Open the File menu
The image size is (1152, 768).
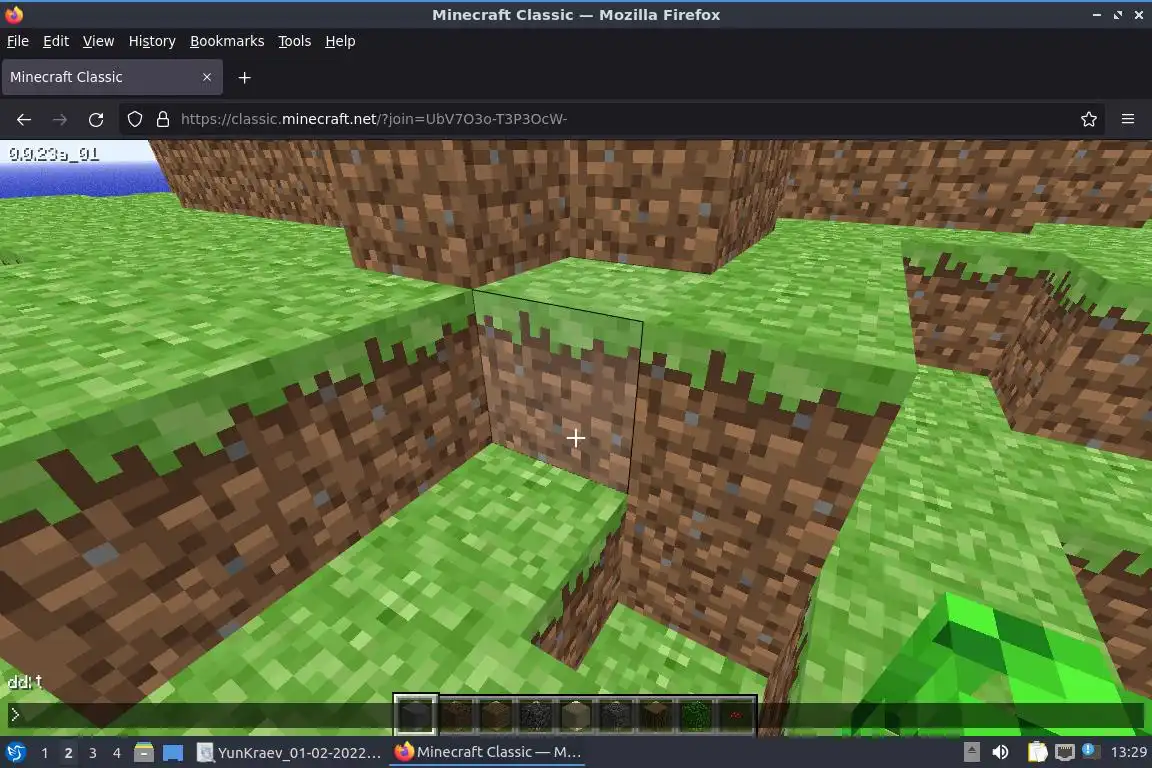(x=18, y=41)
